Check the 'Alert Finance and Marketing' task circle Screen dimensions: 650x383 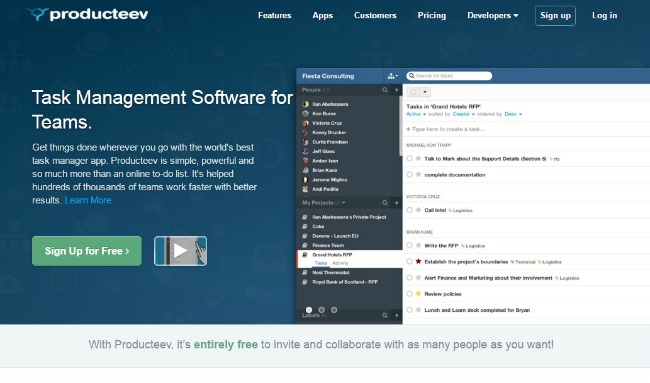click(409, 278)
